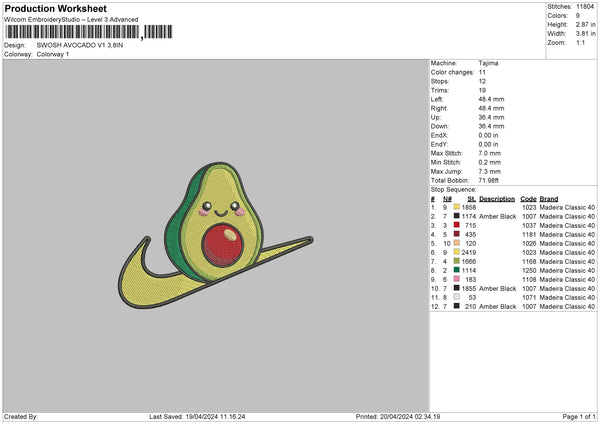Click stitch count '1855' in row 10
Viewport: 600px width, 424px height.
[x=469, y=289]
